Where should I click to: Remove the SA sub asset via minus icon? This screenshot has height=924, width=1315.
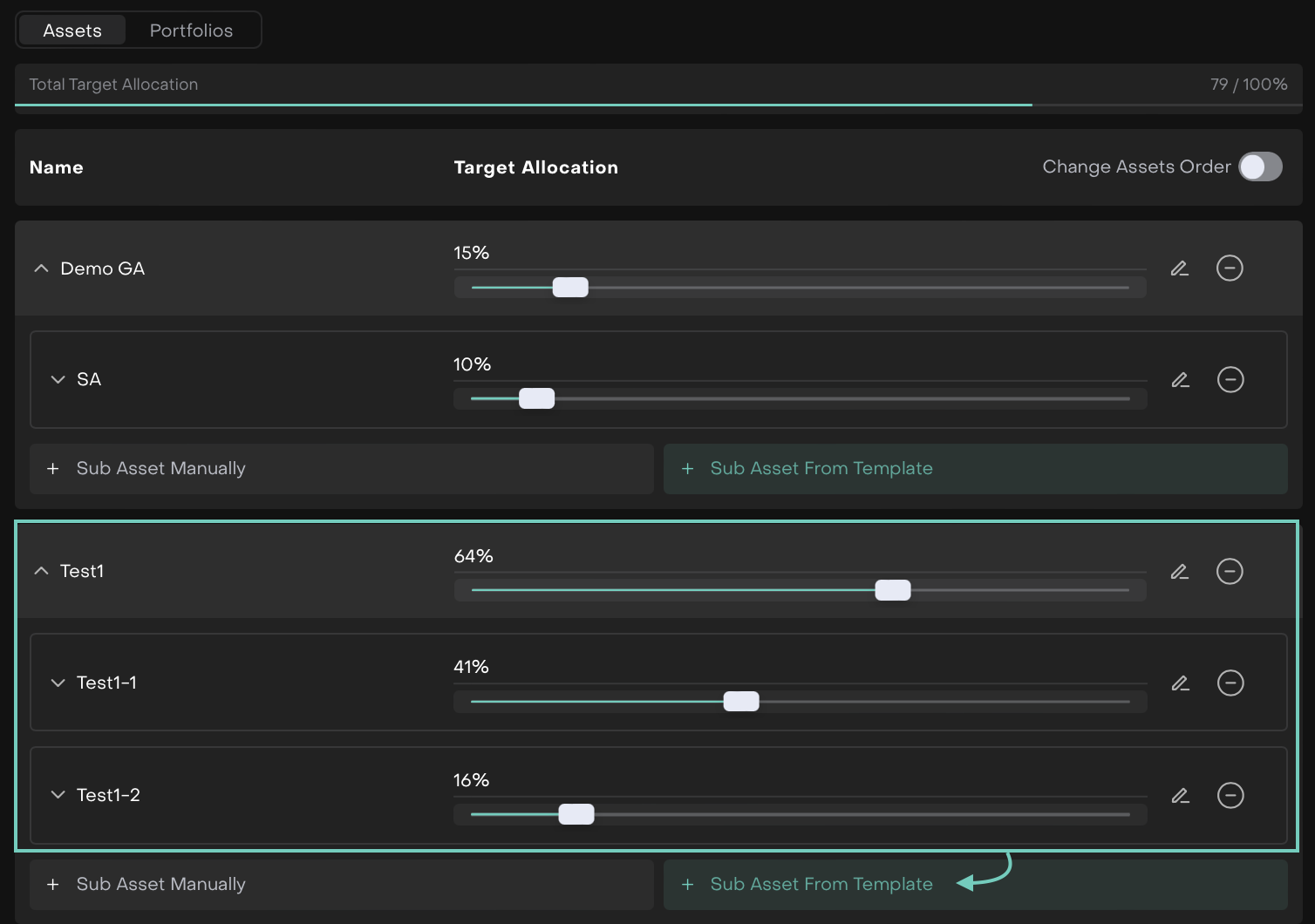tap(1230, 380)
